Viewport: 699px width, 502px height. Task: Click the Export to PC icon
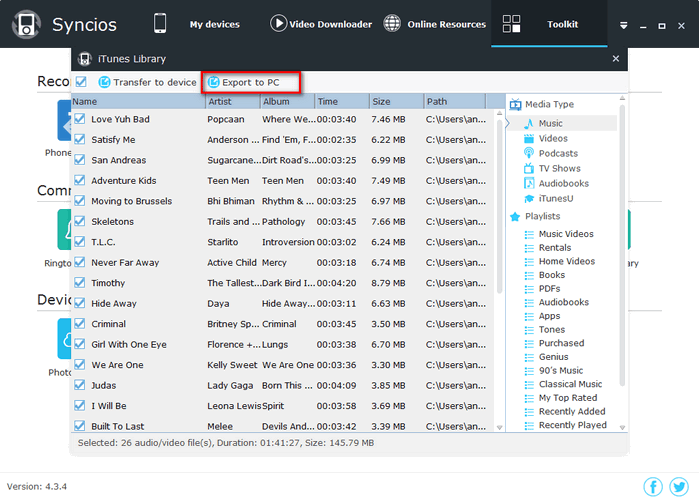(x=214, y=82)
